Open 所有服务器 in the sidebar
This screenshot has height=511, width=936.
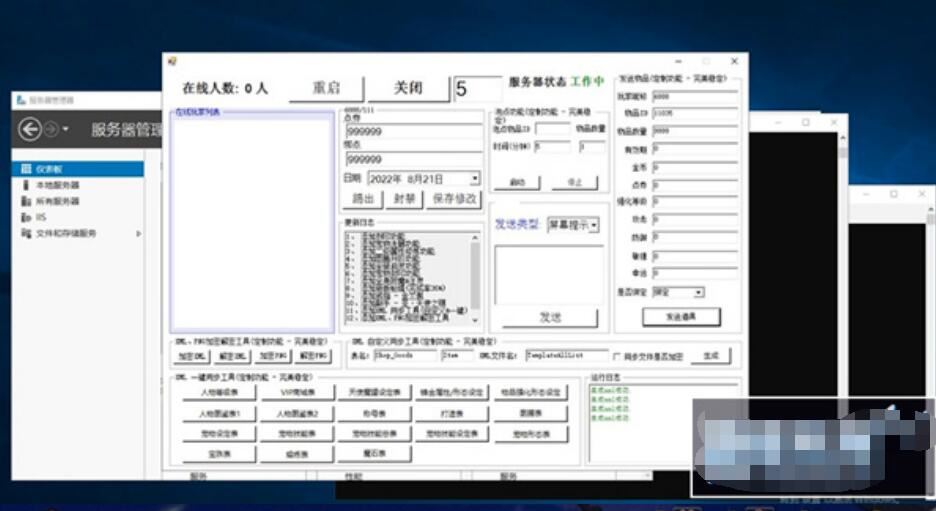pyautogui.click(x=57, y=201)
